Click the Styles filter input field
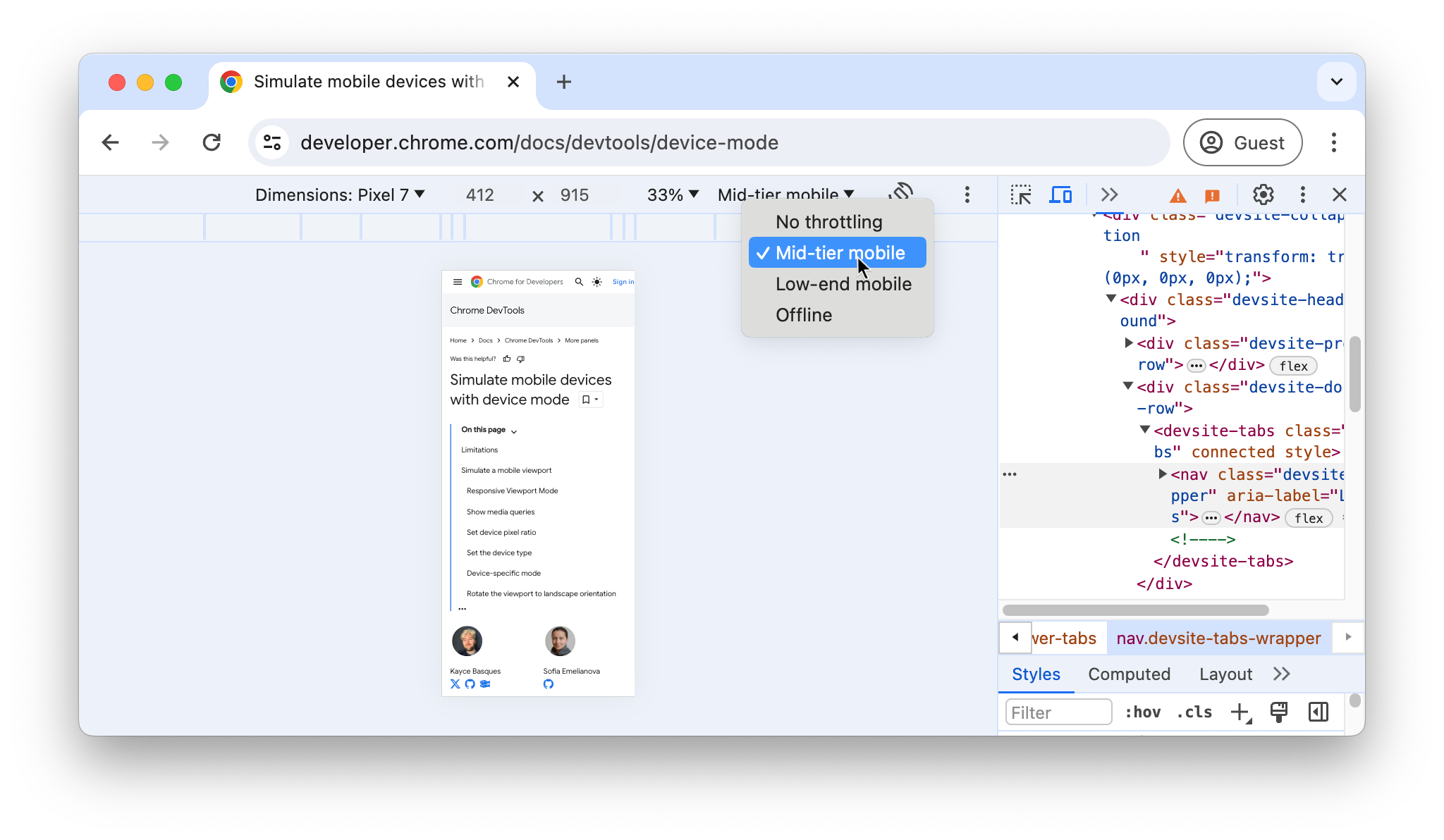1444x840 pixels. [x=1058, y=712]
